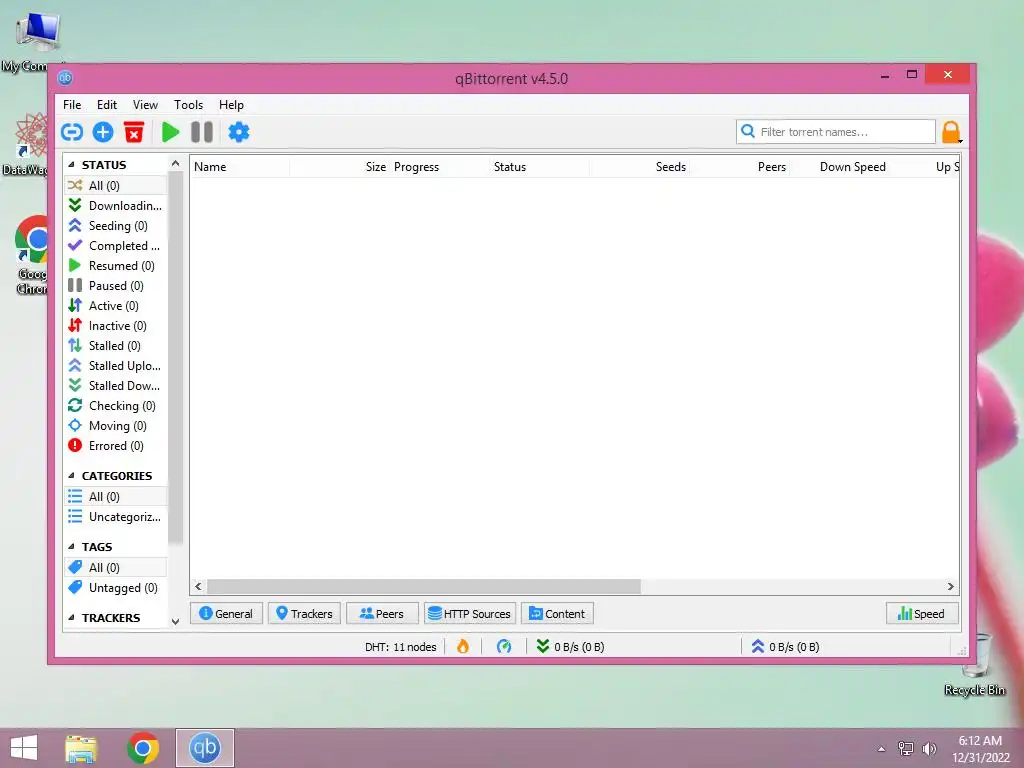Open the Tools menu
Screen dimensions: 1024x768
coord(188,104)
